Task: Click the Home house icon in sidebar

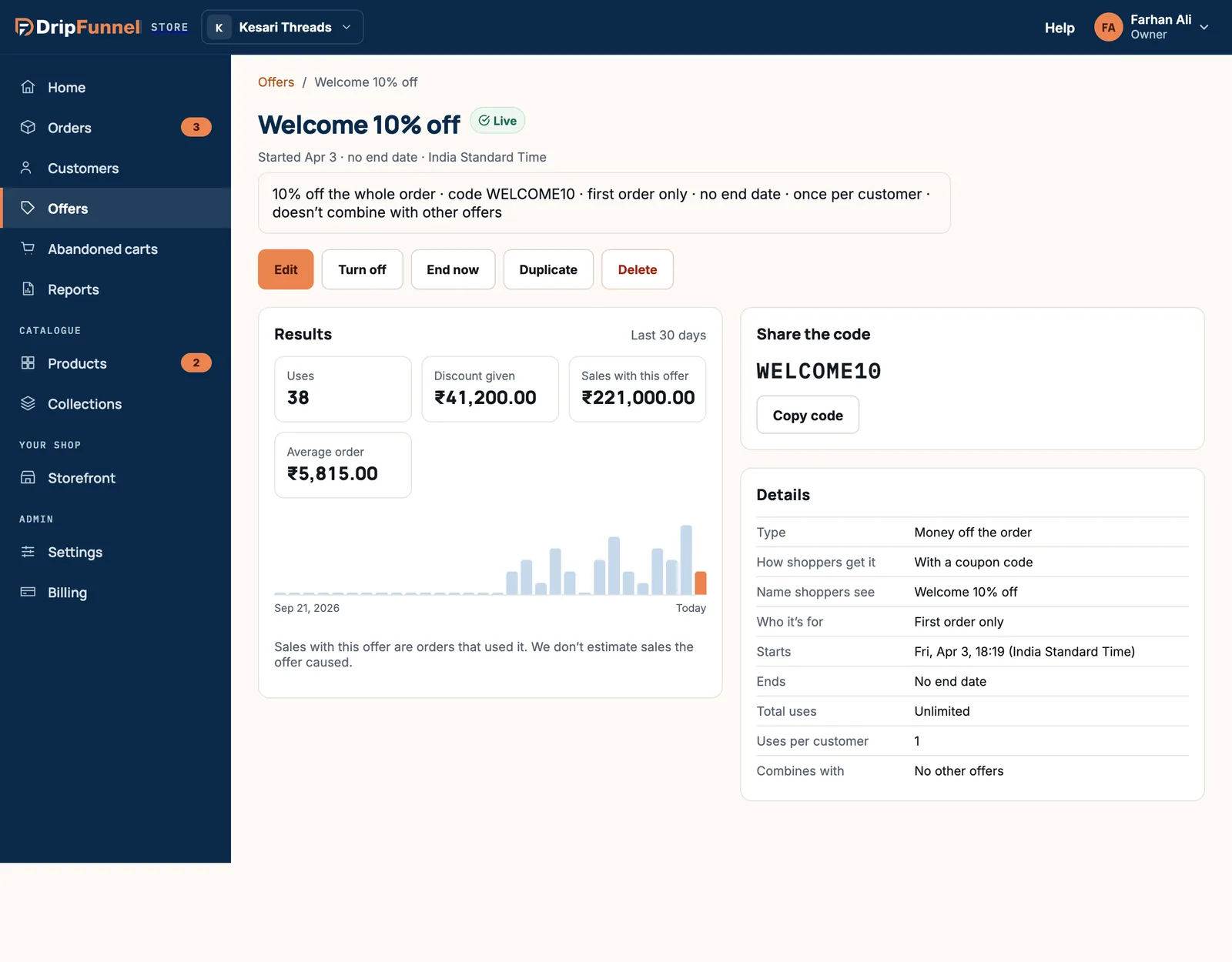Action: click(28, 87)
